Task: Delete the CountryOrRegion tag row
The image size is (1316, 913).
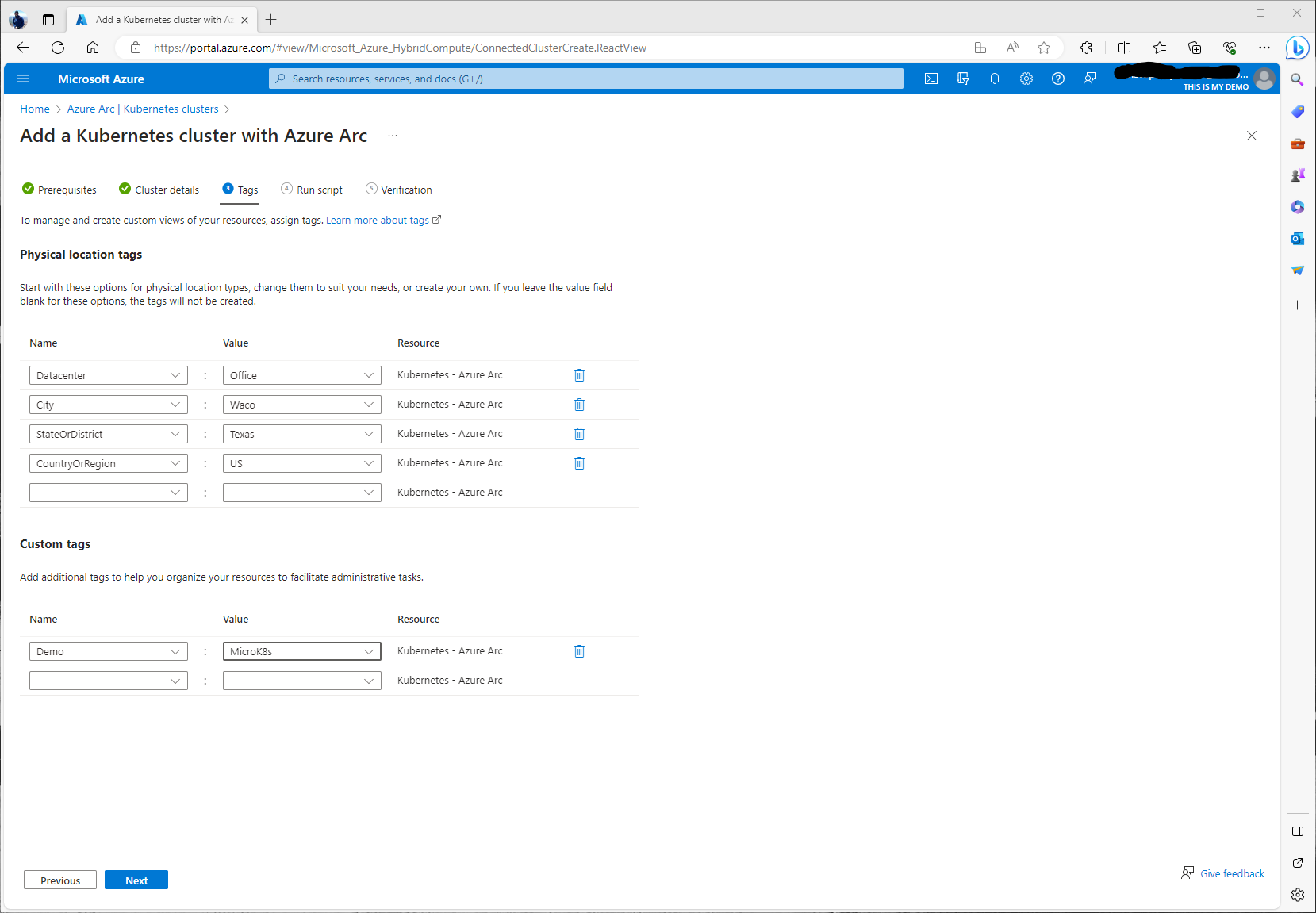Action: pyautogui.click(x=579, y=463)
